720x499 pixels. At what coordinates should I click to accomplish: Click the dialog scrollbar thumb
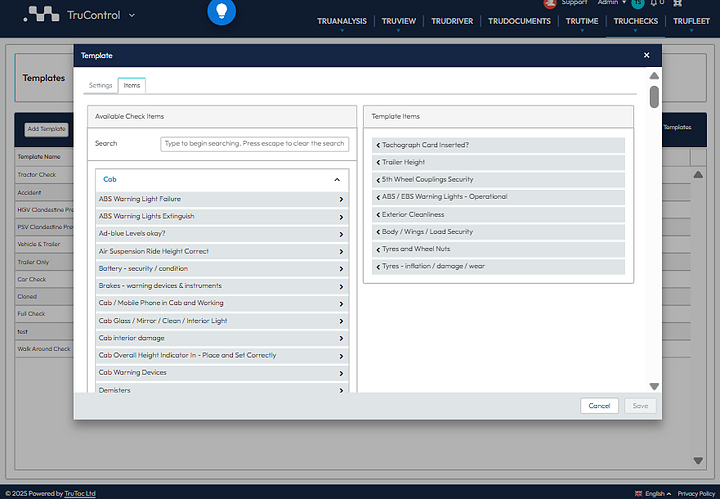[654, 97]
